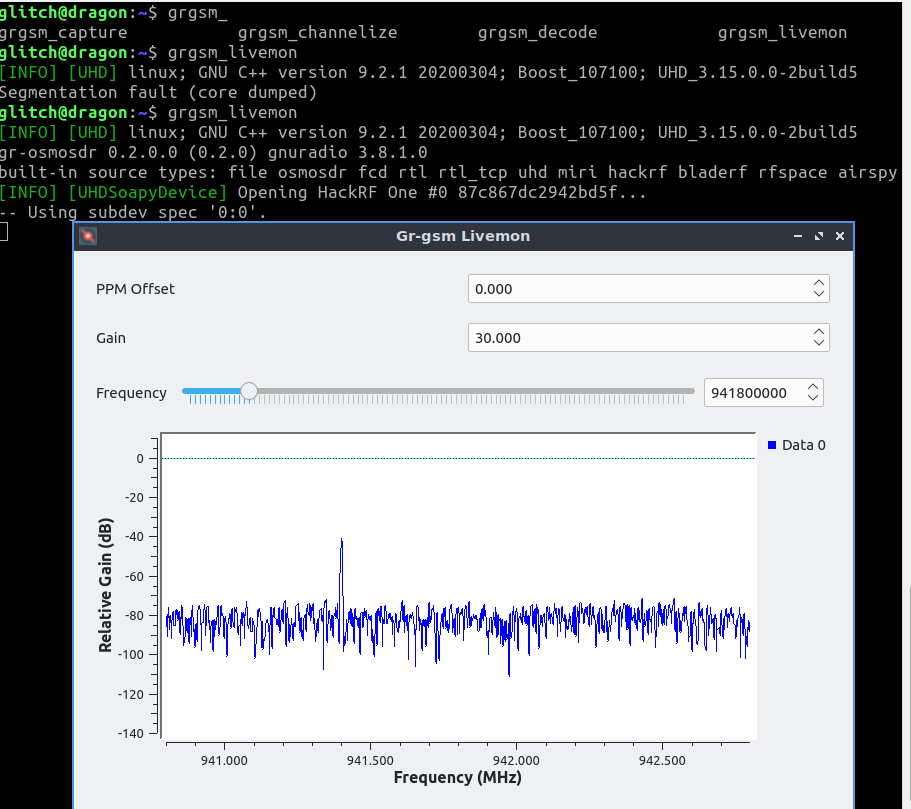This screenshot has width=911, height=809.
Task: Click the Gr-gsm Livemon title bar
Action: [x=463, y=236]
